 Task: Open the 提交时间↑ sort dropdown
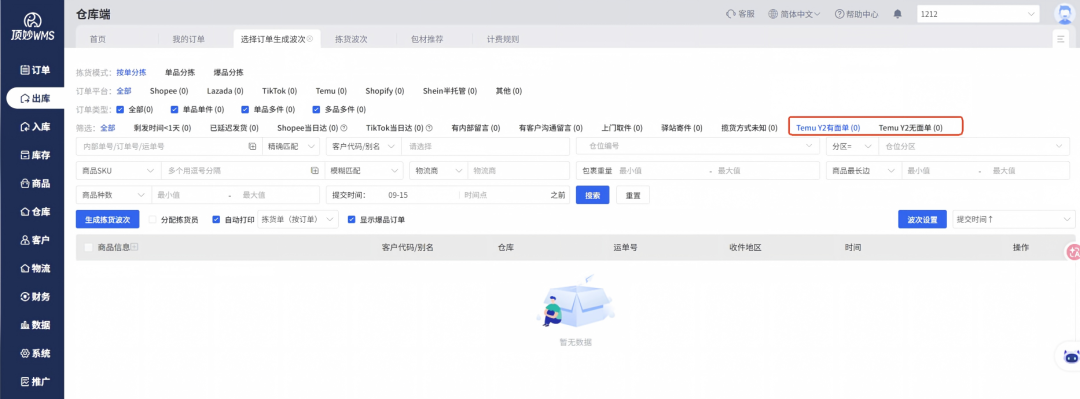[1013, 220]
